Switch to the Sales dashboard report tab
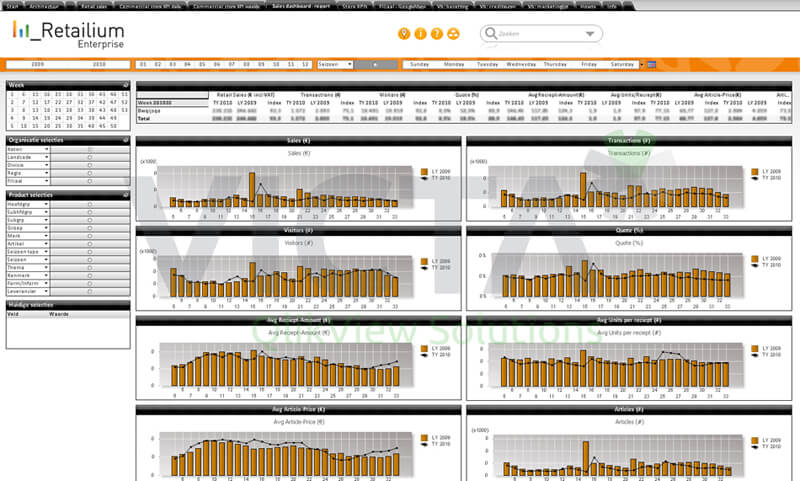Viewport: 800px width, 481px height. click(301, 6)
